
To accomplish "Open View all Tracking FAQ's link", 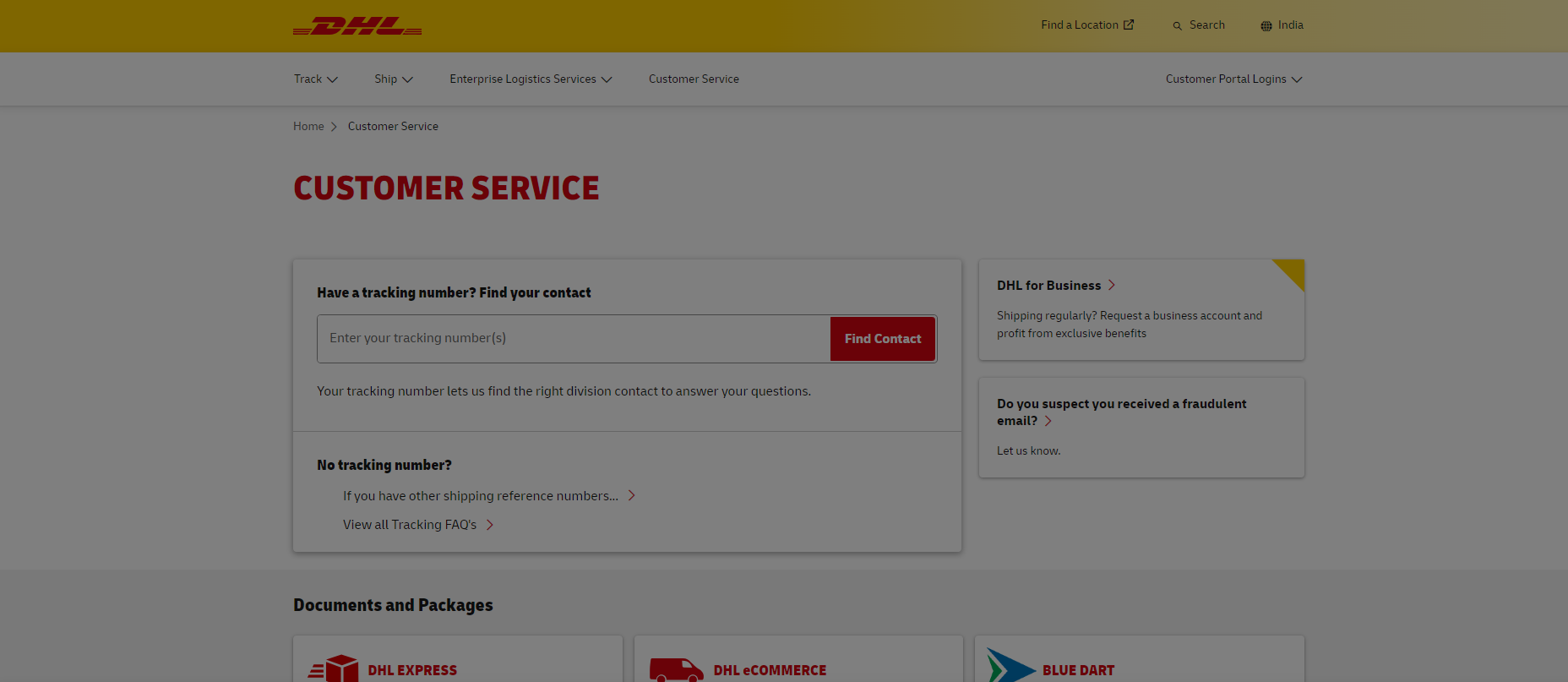I will point(417,525).
